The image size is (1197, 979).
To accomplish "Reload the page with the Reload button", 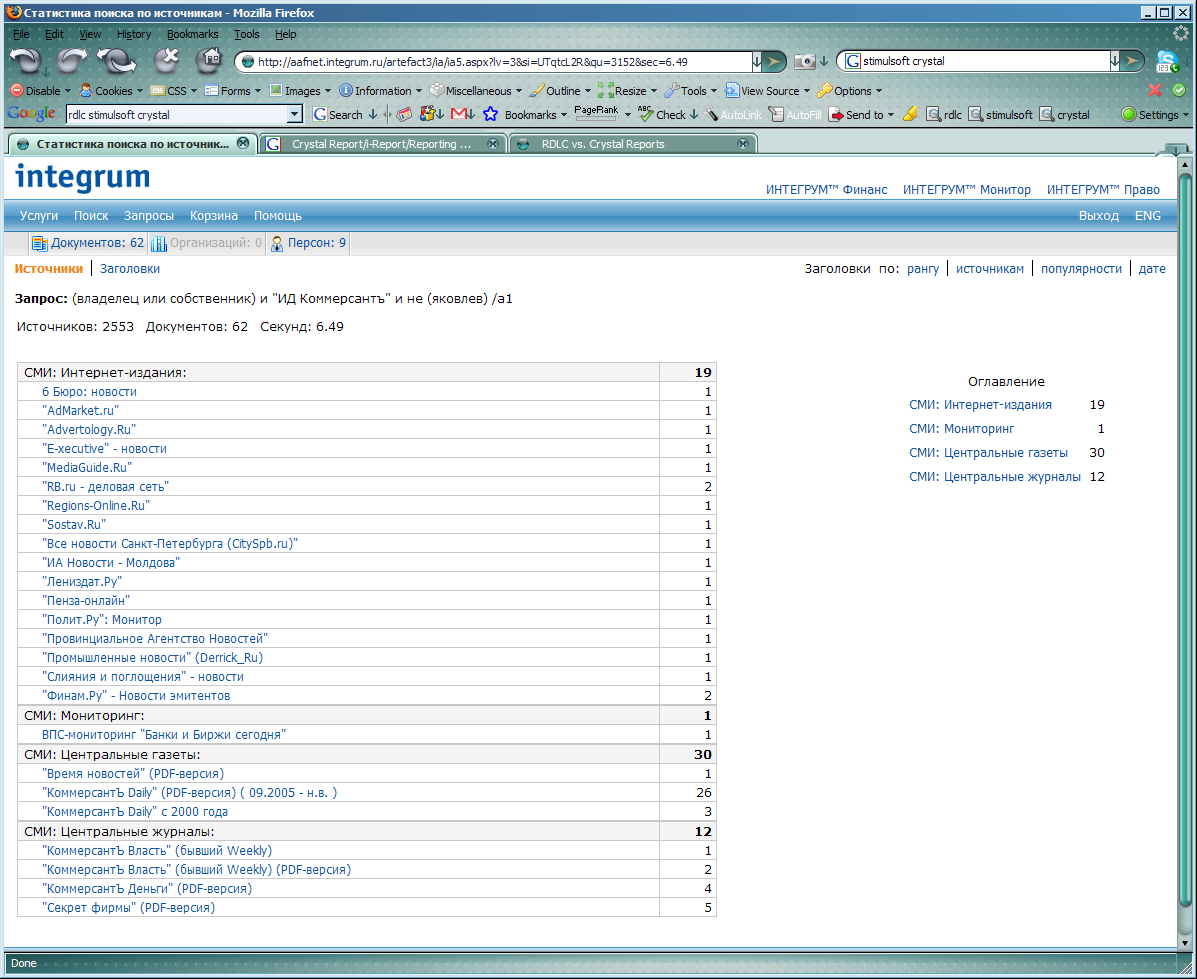I will coord(116,62).
